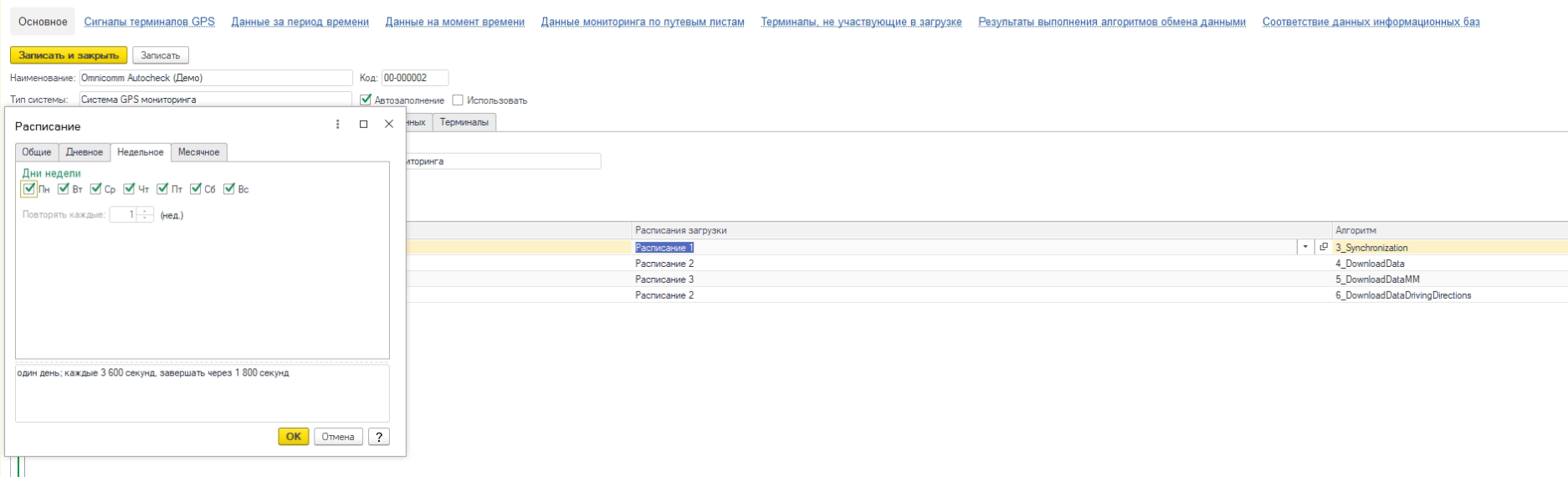Toggle the Сб day checkbox
The image size is (1568, 477).
[196, 189]
